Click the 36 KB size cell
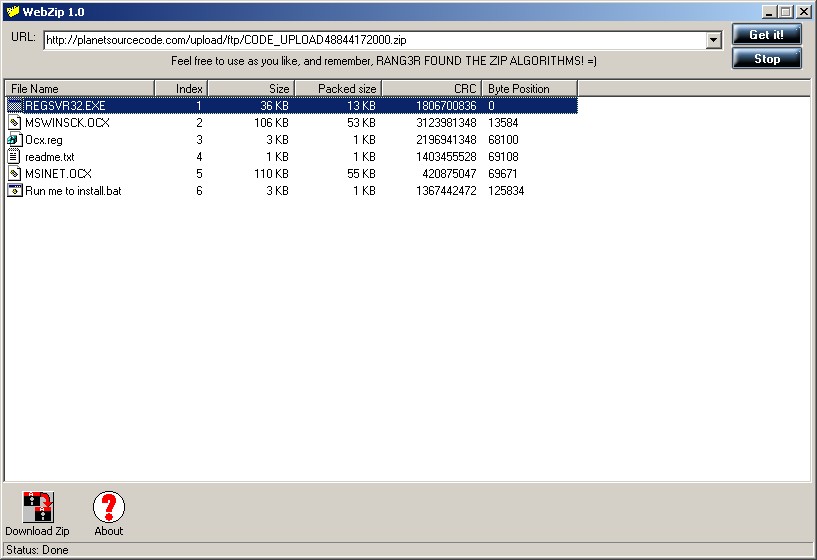Viewport: 817px width, 560px height. [274, 106]
